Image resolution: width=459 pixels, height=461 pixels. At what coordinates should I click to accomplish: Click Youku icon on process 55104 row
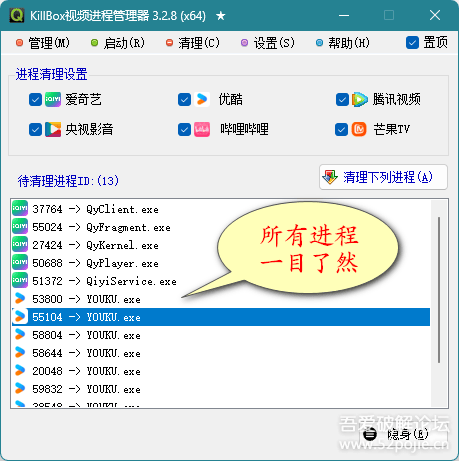tap(20, 316)
